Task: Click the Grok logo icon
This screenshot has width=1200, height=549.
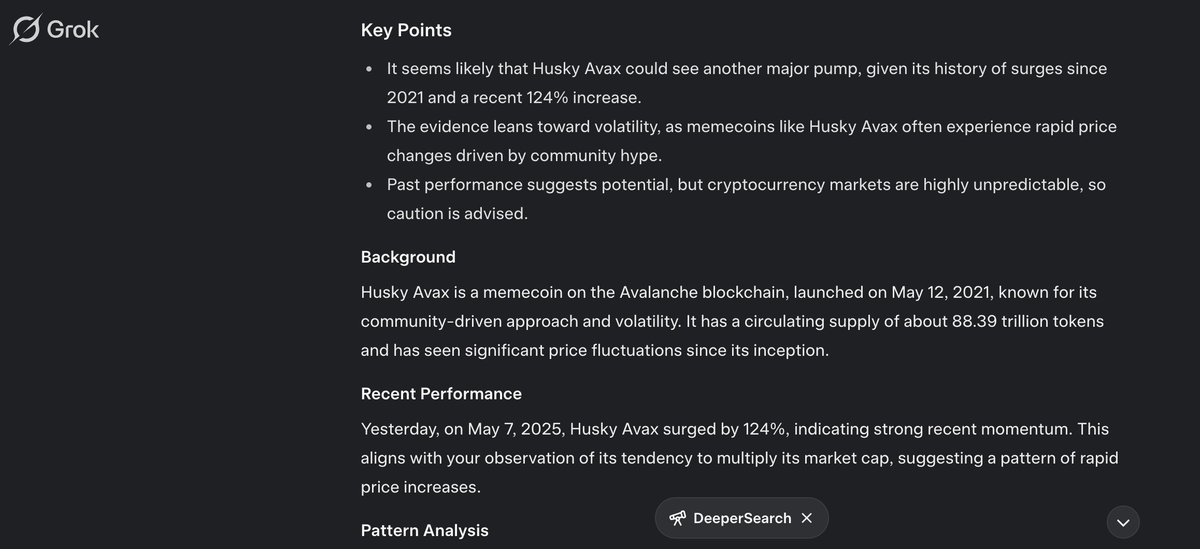Action: pos(25,30)
